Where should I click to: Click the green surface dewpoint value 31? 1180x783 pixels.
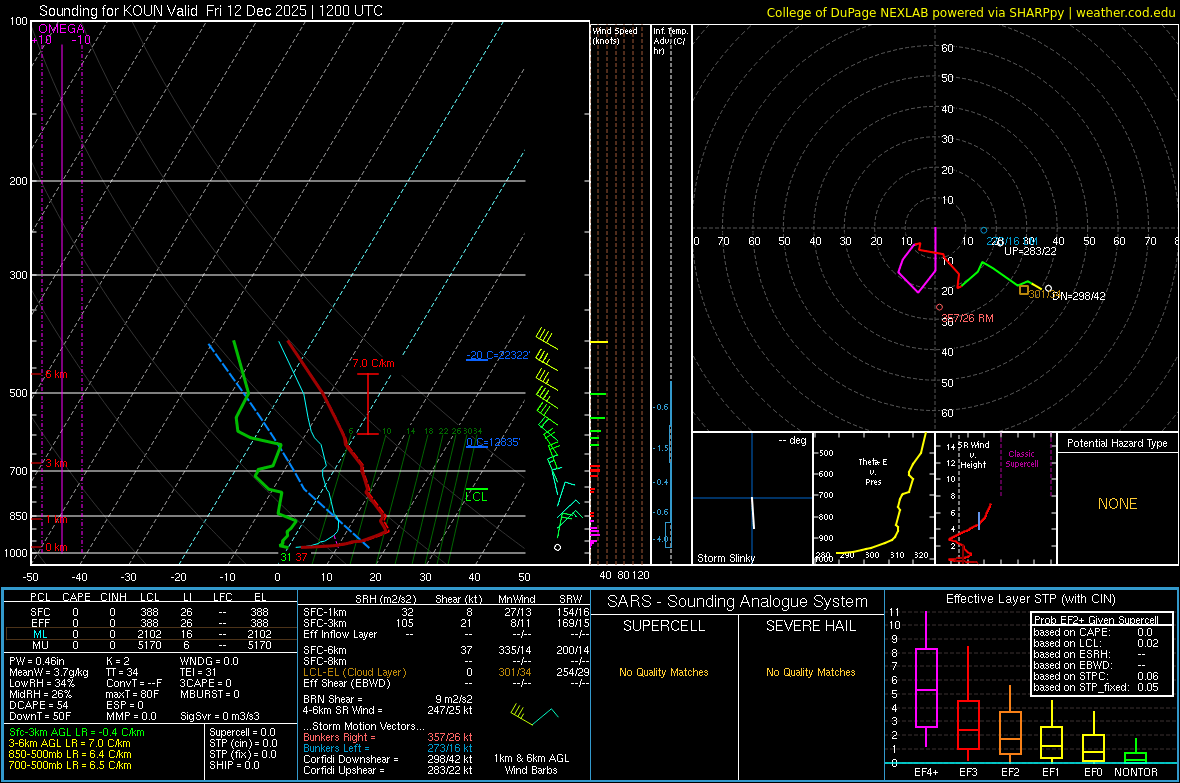[286, 558]
